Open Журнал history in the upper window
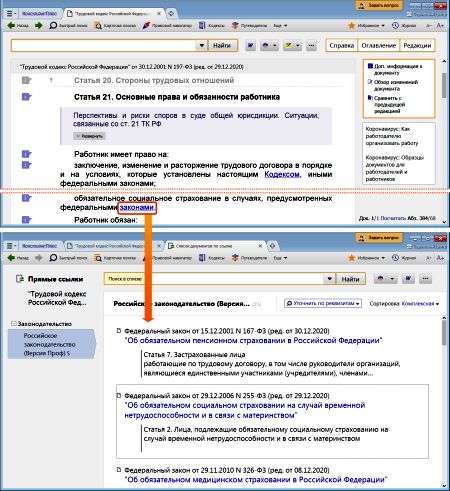 pos(404,25)
